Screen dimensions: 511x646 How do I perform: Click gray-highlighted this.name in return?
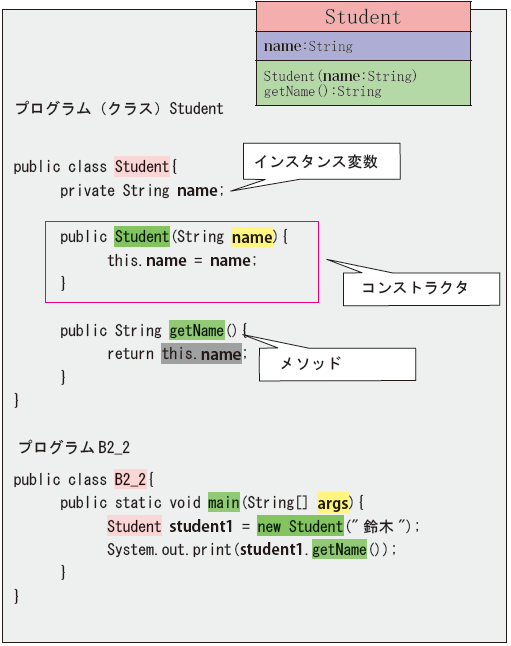[201, 353]
